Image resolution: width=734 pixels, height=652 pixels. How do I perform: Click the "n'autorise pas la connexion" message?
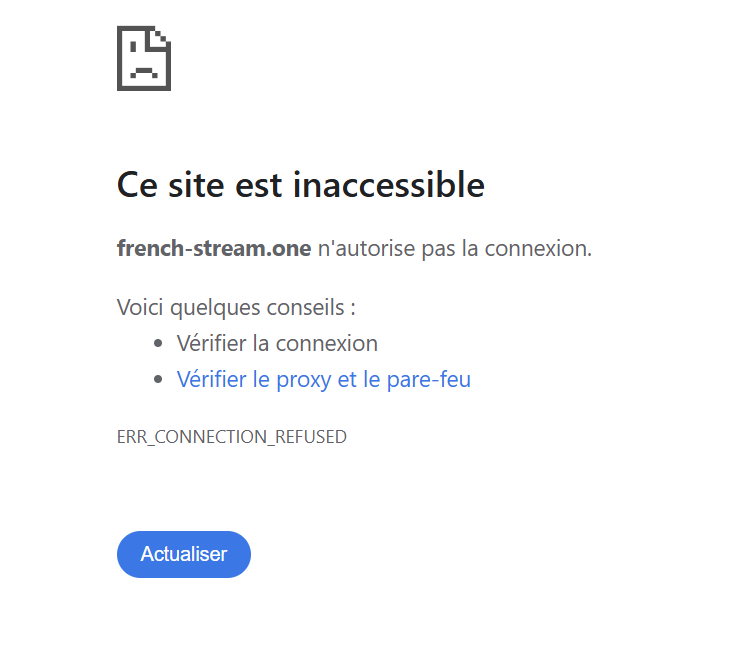[454, 249]
